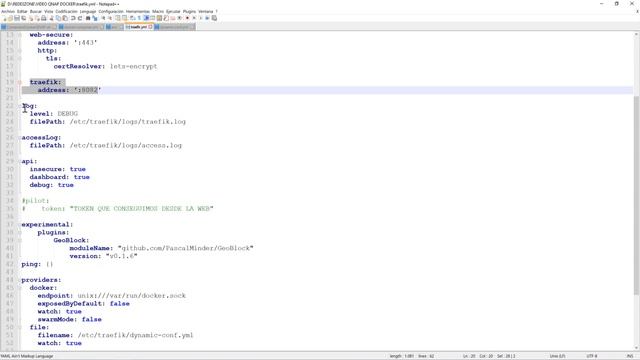Collapse the plugins block fold marker
The height and width of the screenshot is (360, 640).
pyautogui.click(x=19, y=232)
